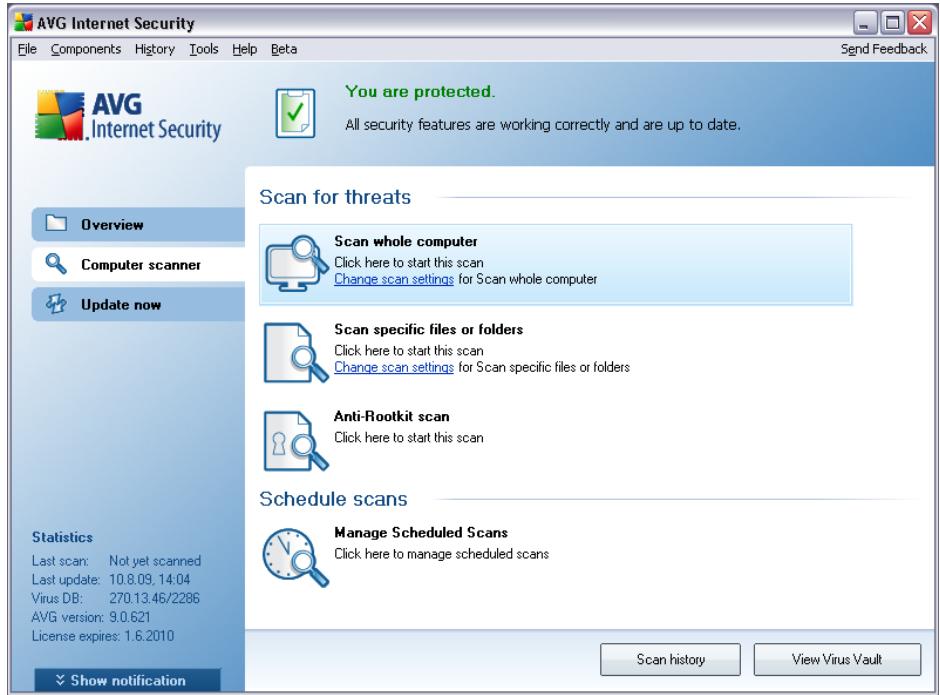
Task: Click the Manage Scheduled Scans clock icon
Action: 296,557
